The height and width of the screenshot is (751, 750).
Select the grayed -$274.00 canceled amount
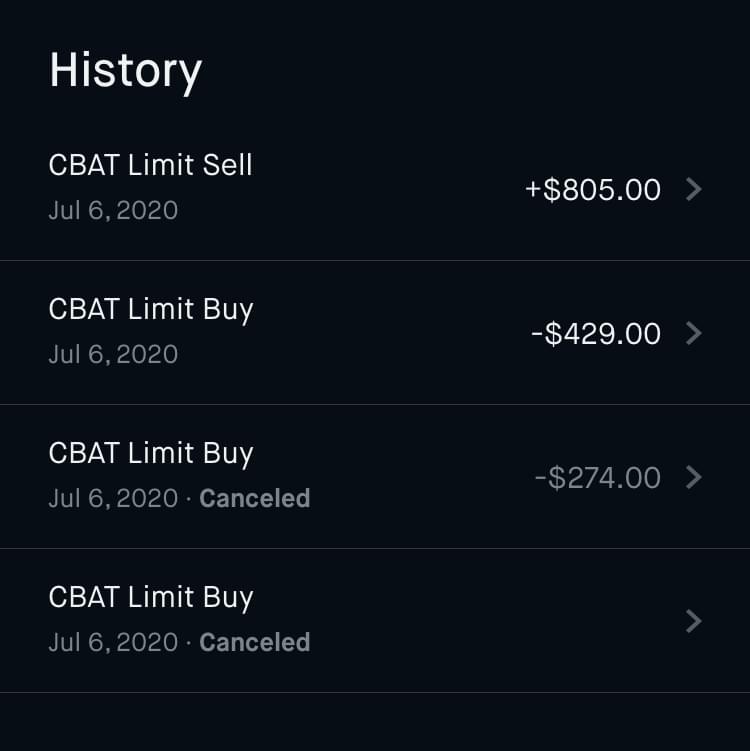(x=597, y=478)
